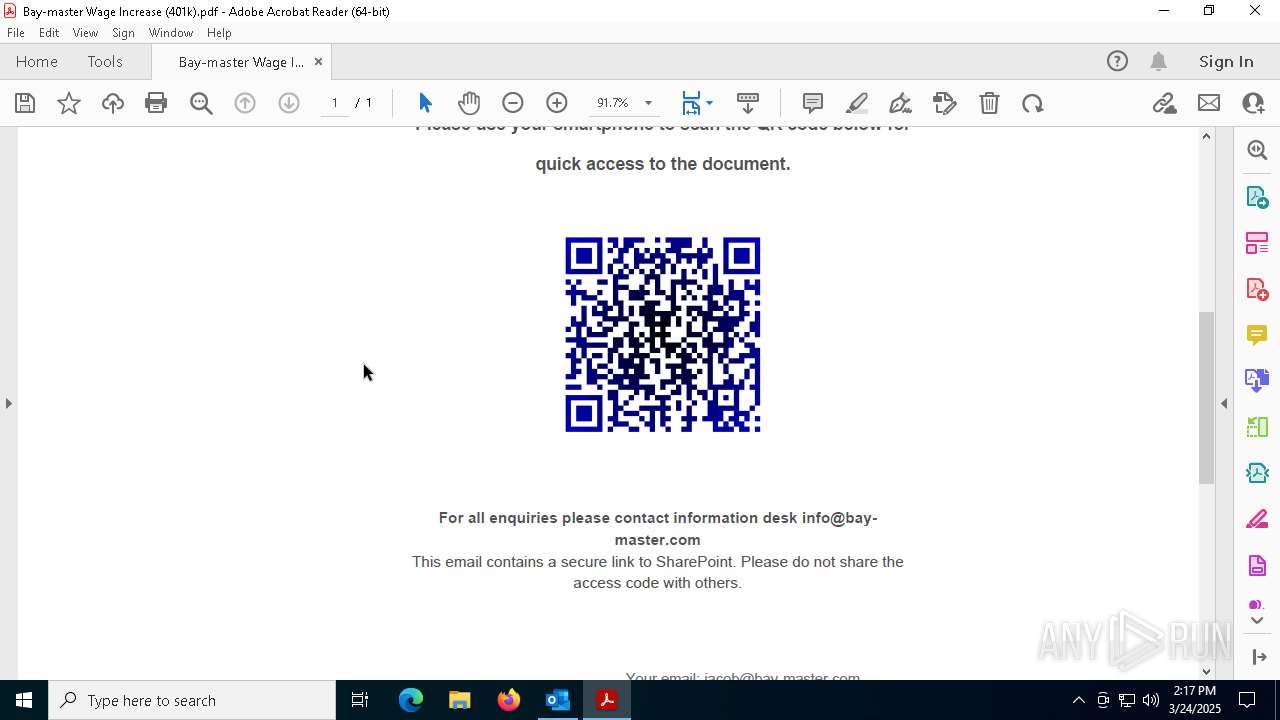Open the Sign menu
The width and height of the screenshot is (1280, 720).
(x=123, y=32)
